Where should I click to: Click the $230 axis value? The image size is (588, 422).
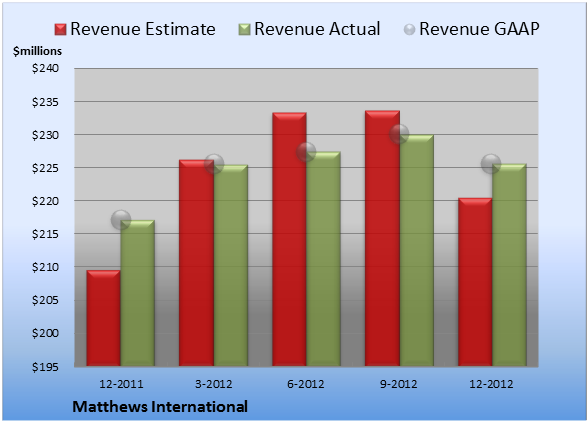[45, 135]
